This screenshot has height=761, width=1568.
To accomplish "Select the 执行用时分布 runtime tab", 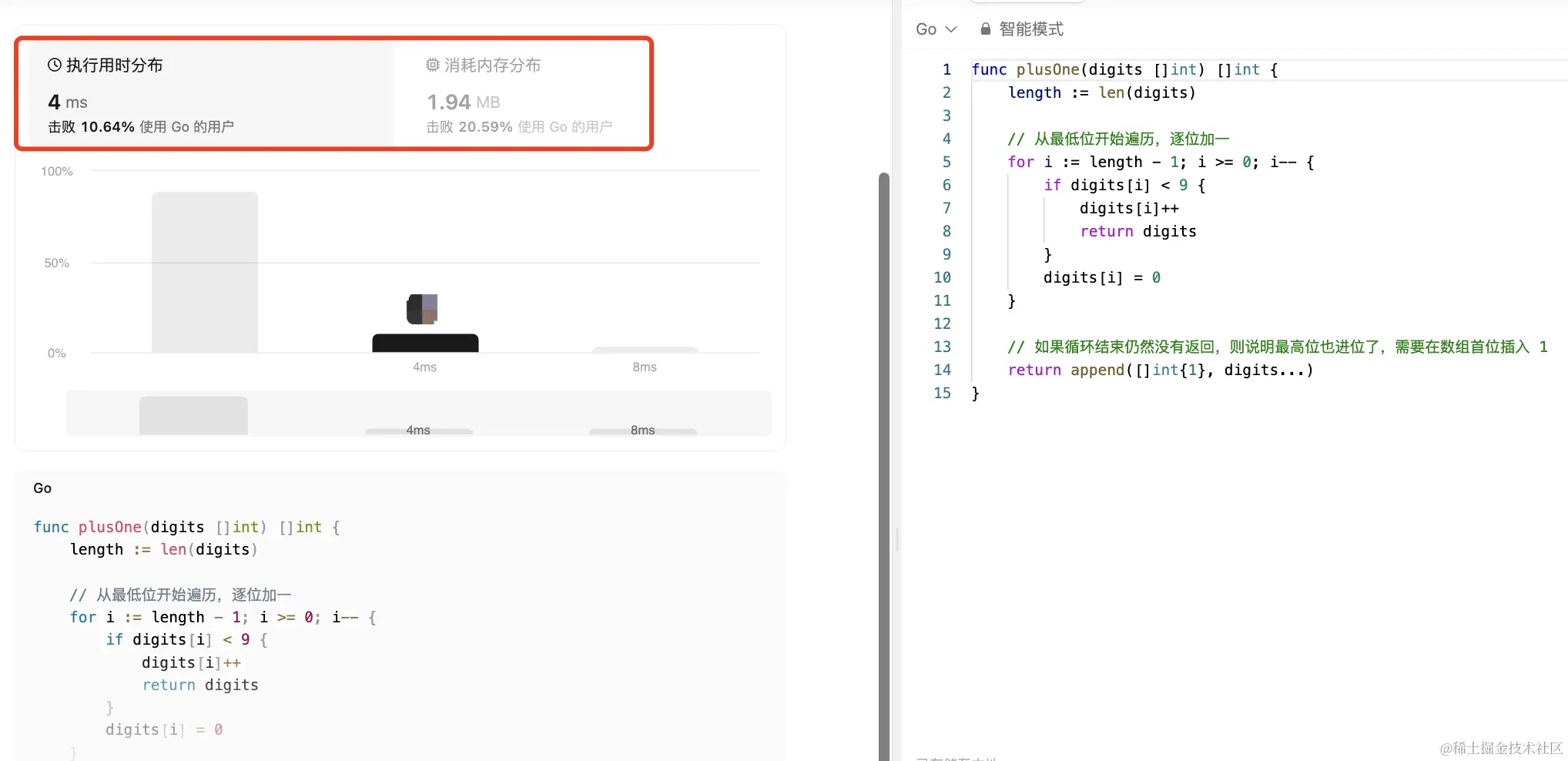I will click(212, 94).
